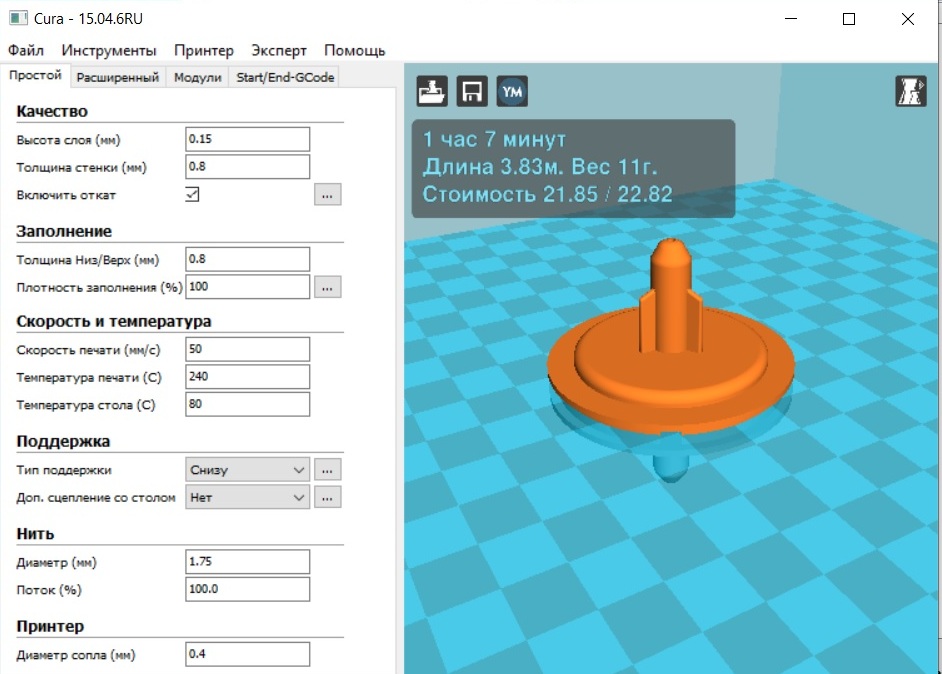Open the Доп. сцепление со столом dropdown
Viewport: 942px width, 674px height.
coord(248,497)
